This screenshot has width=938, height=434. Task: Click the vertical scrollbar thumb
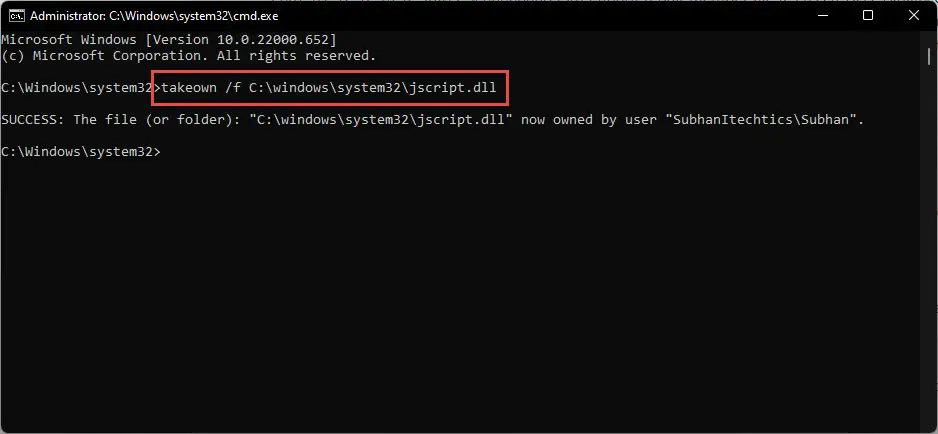click(928, 56)
